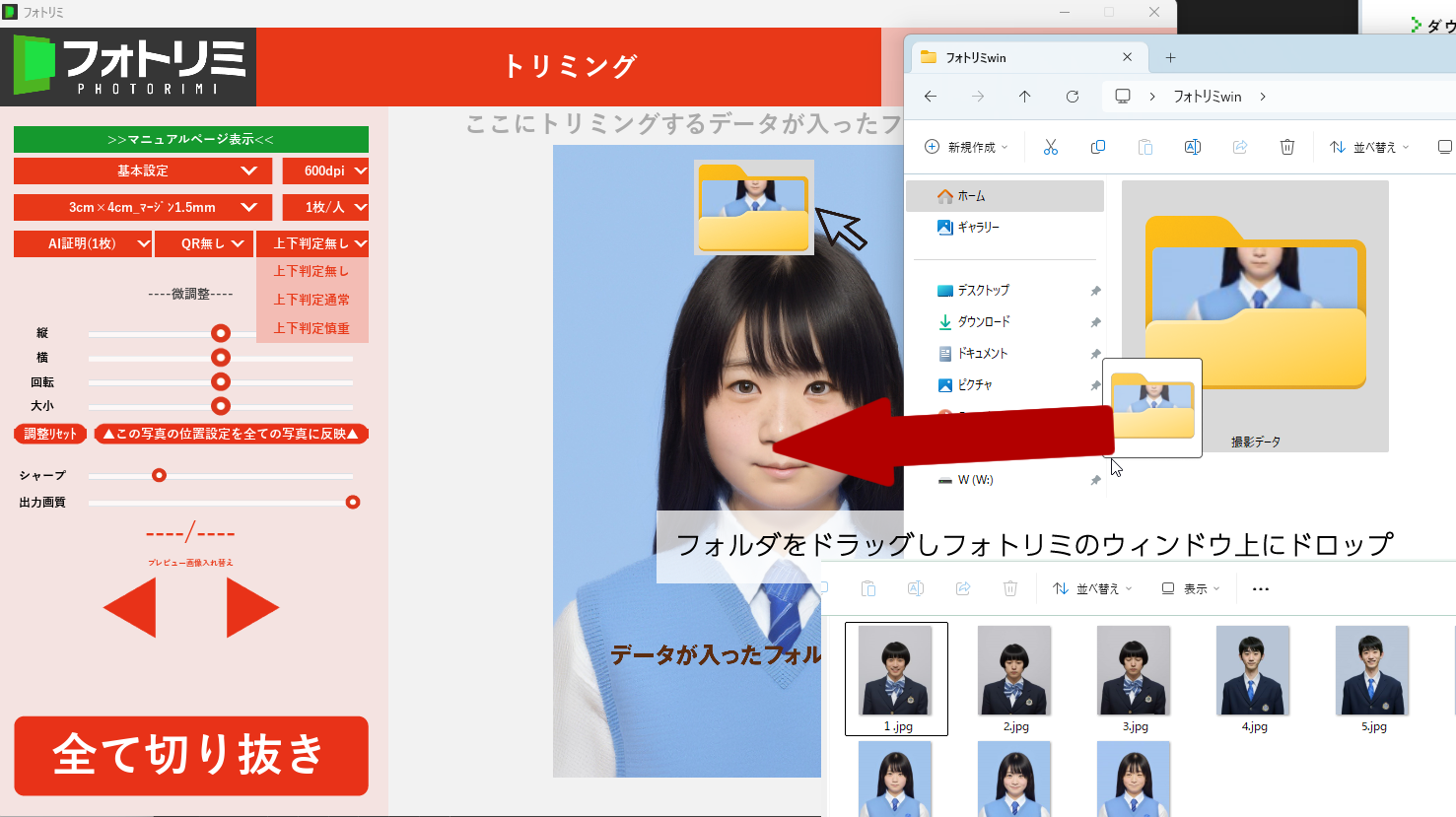Click the 調整リセット button
This screenshot has width=1456, height=817.
click(x=50, y=434)
